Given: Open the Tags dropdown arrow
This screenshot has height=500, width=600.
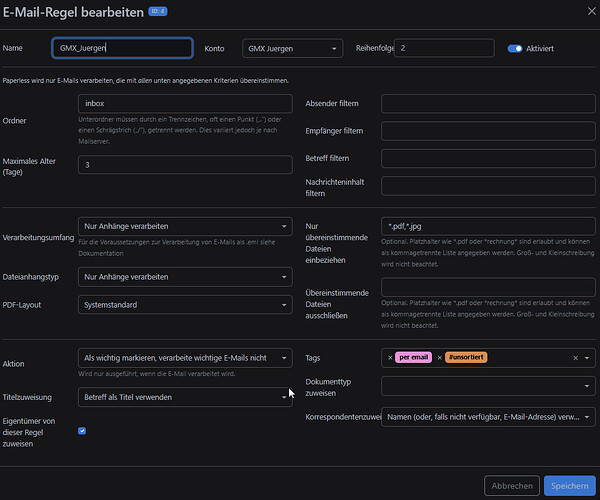Looking at the screenshot, I should [x=587, y=357].
